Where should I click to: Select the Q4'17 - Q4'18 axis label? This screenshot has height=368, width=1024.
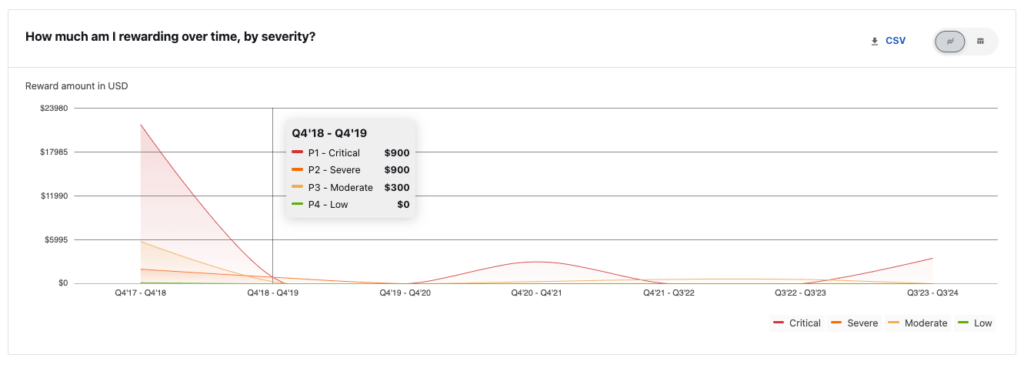(x=140, y=294)
